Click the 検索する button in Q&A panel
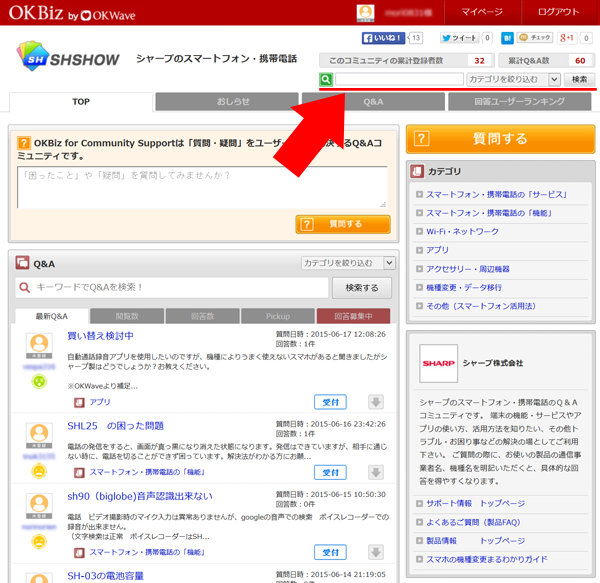The width and height of the screenshot is (600, 583). (x=361, y=288)
